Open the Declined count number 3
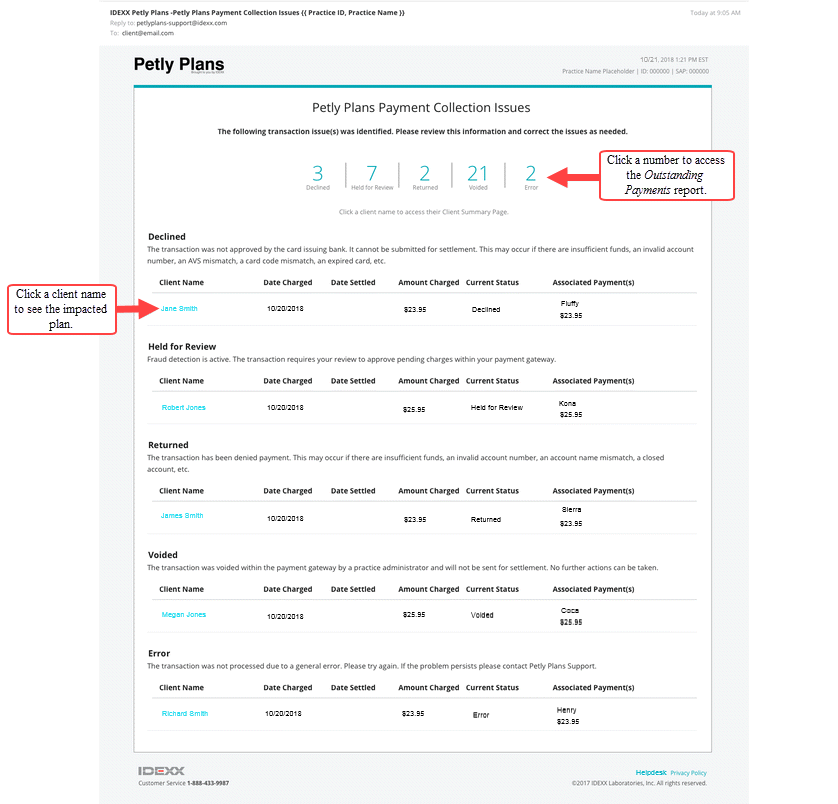 [x=317, y=173]
